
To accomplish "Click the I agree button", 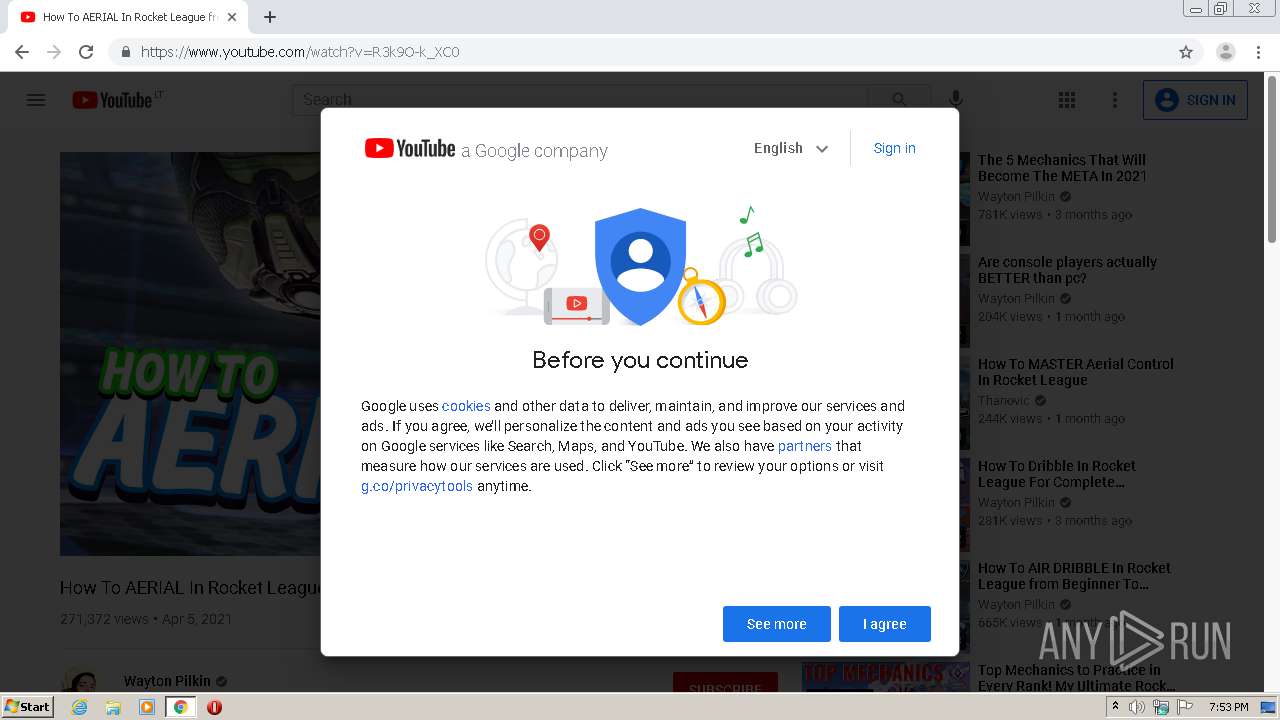I will [x=885, y=624].
